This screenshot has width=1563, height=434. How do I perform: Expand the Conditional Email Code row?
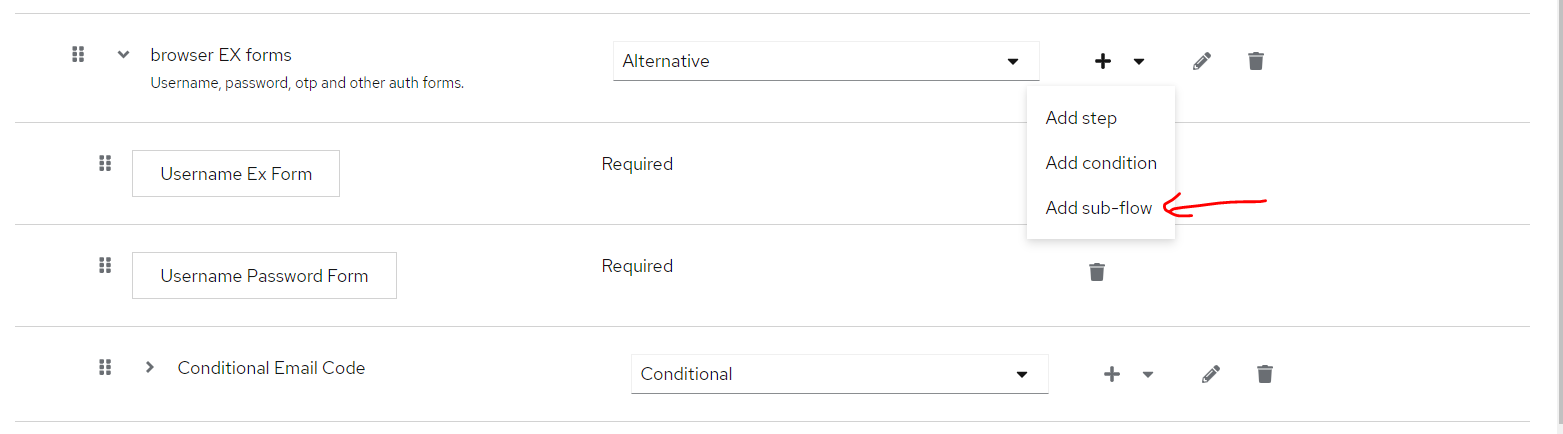(x=150, y=367)
